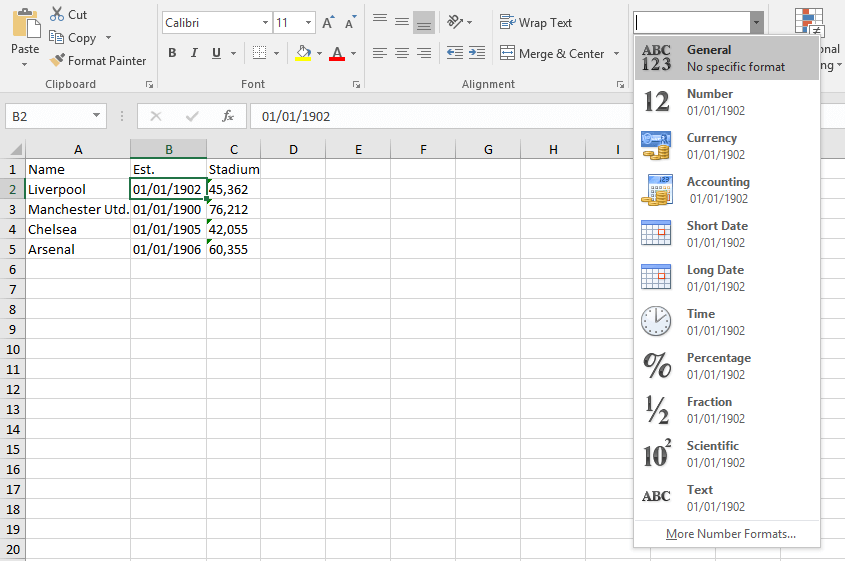845x561 pixels.
Task: Click the Decrease Indent icon
Action: 455,53
